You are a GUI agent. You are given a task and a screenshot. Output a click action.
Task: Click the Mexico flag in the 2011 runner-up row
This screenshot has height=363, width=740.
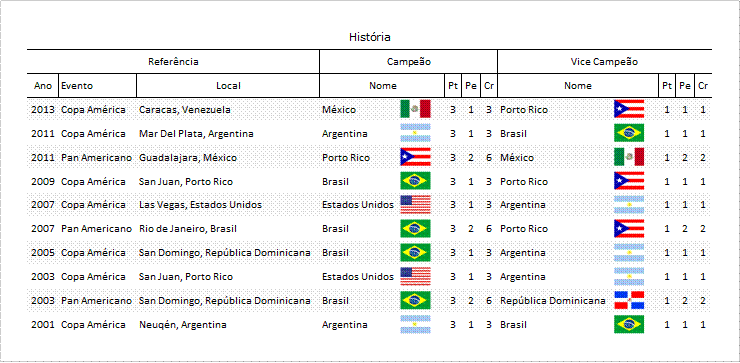[x=629, y=157]
